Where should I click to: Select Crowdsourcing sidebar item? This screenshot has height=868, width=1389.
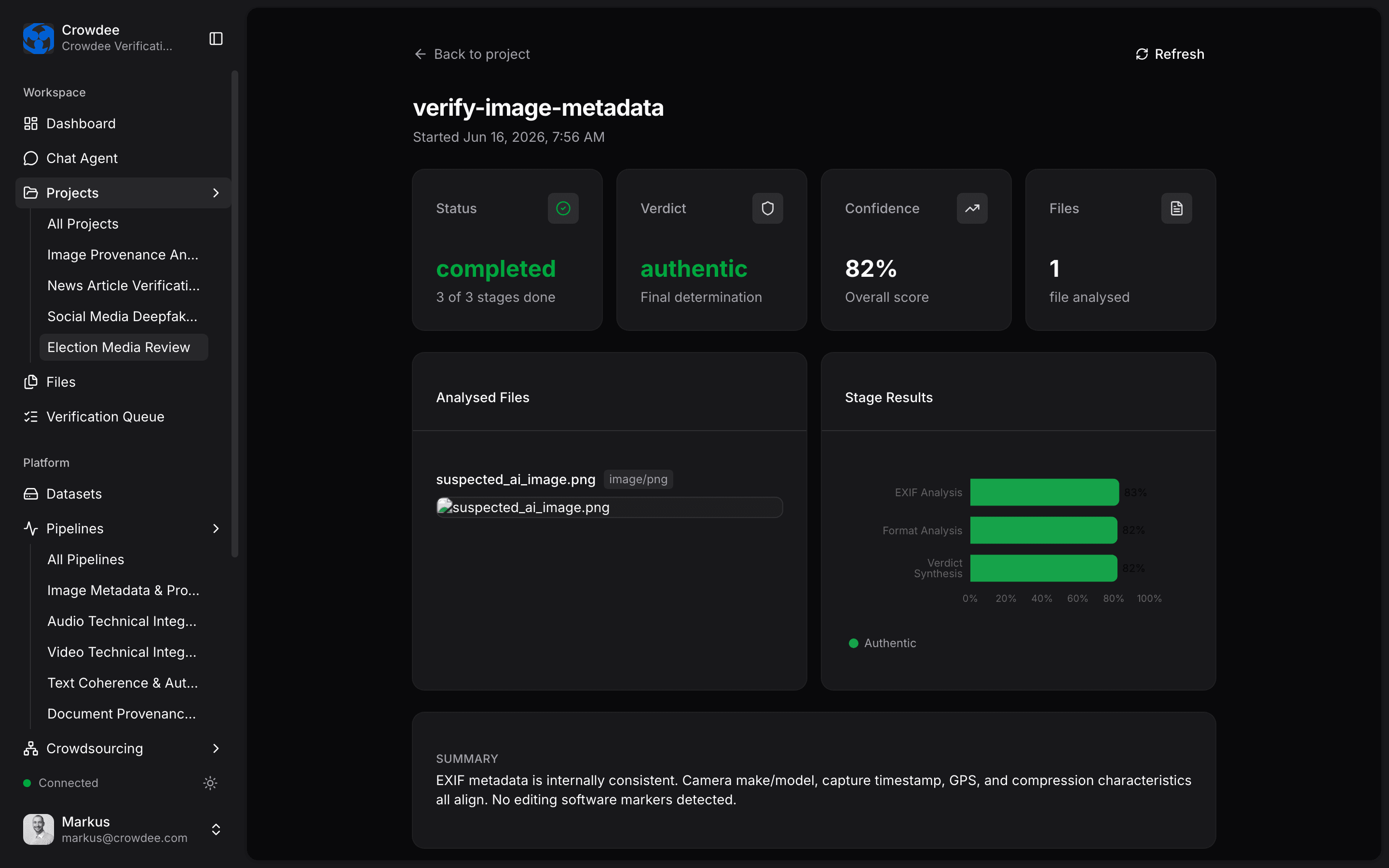click(123, 748)
